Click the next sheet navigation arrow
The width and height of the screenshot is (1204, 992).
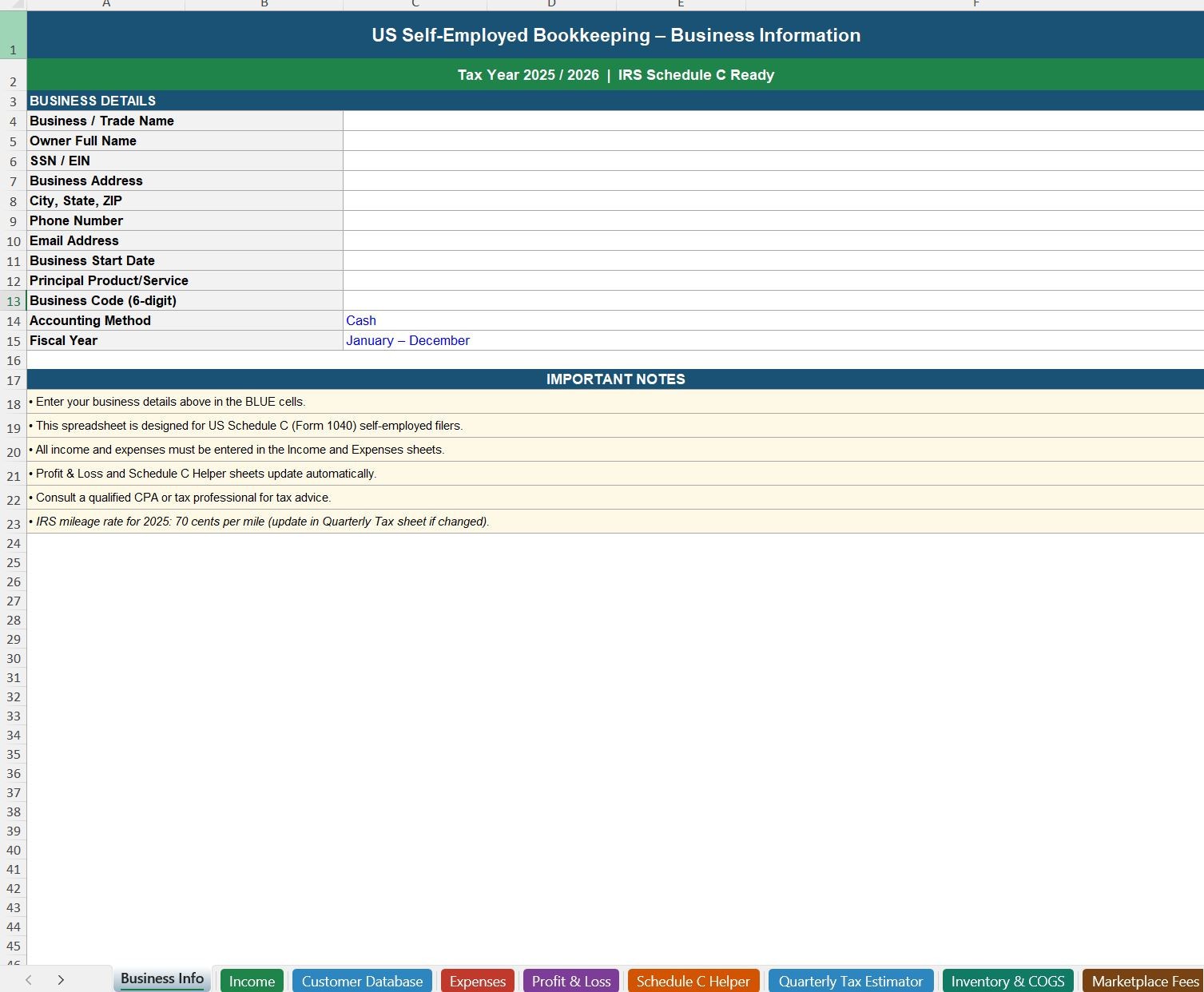[x=61, y=980]
